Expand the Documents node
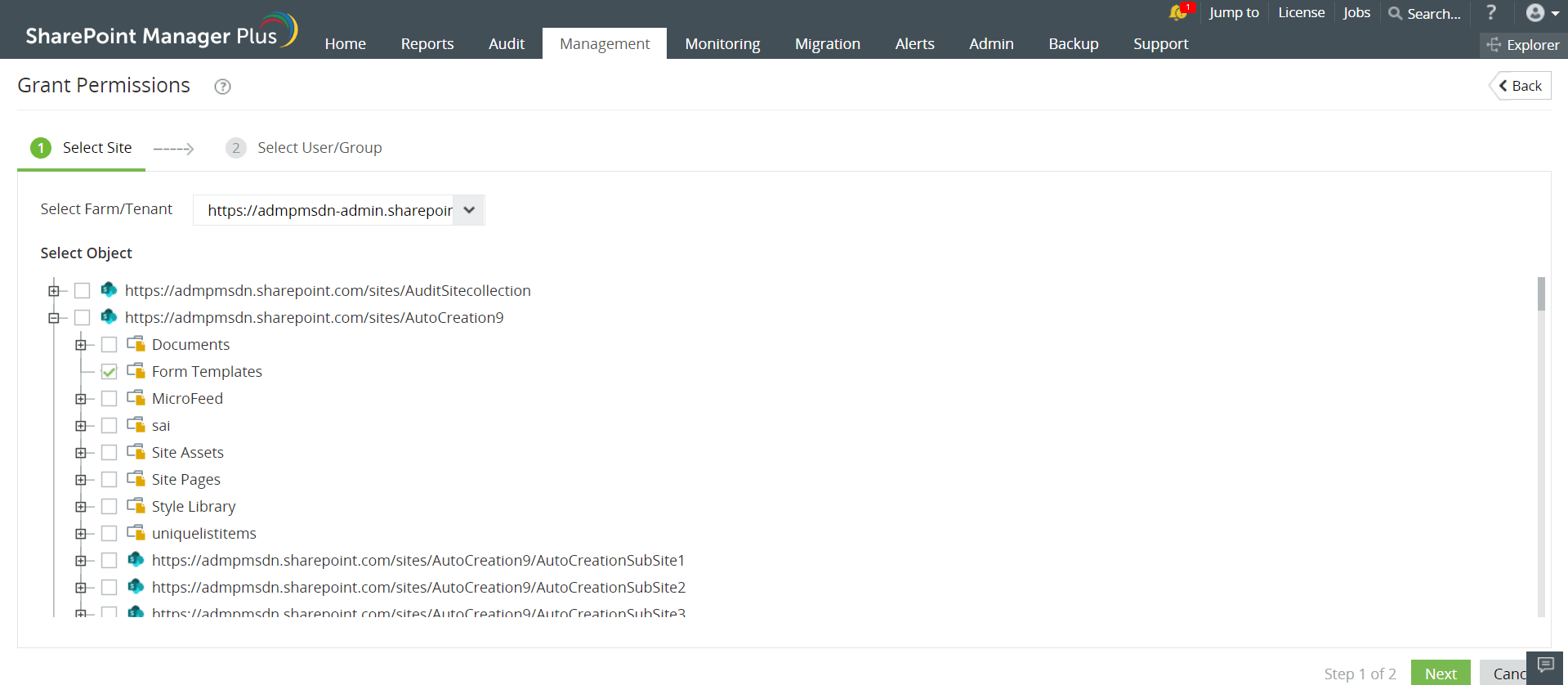 click(x=80, y=344)
